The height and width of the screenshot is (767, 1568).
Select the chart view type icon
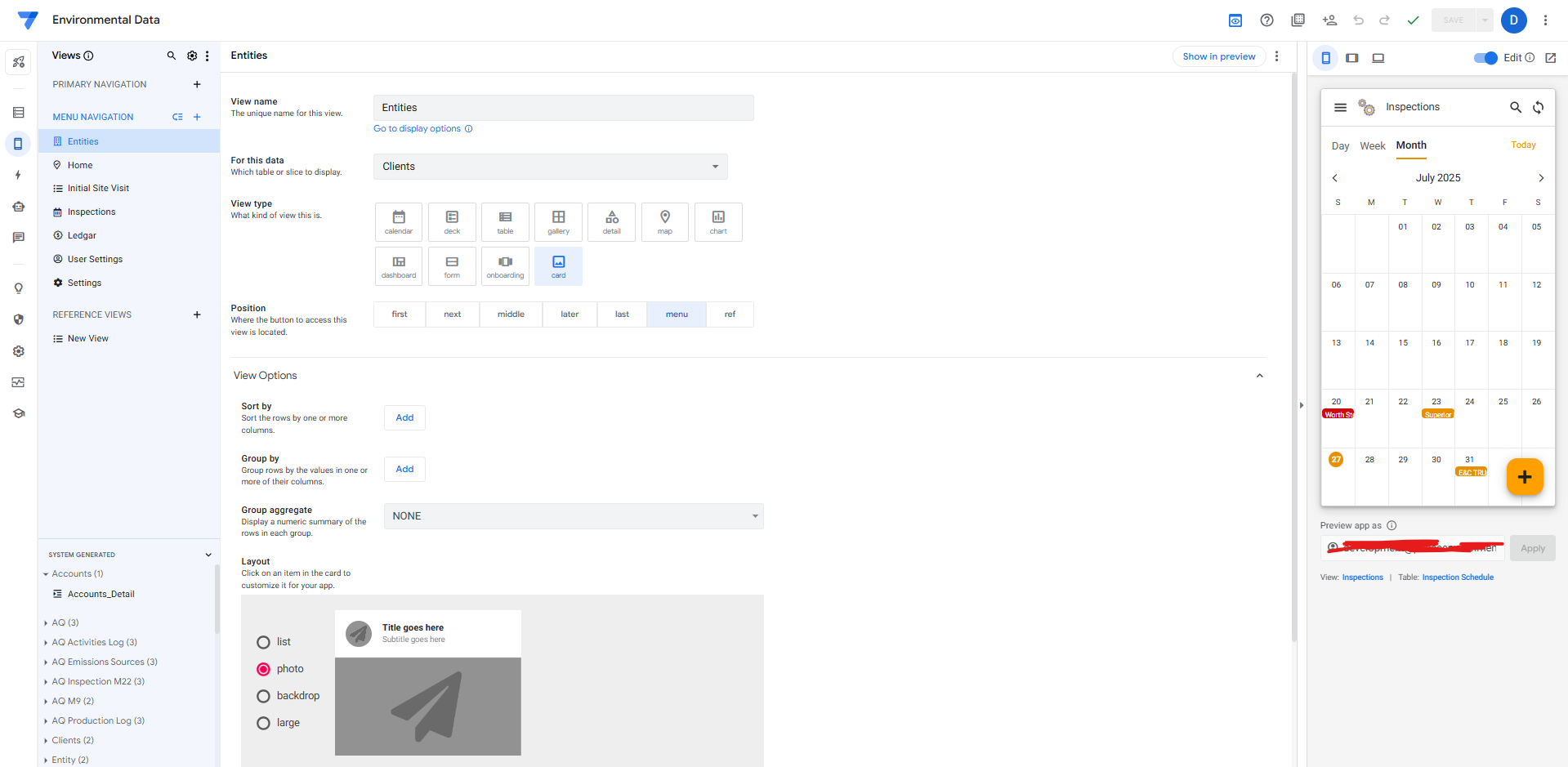coord(718,221)
